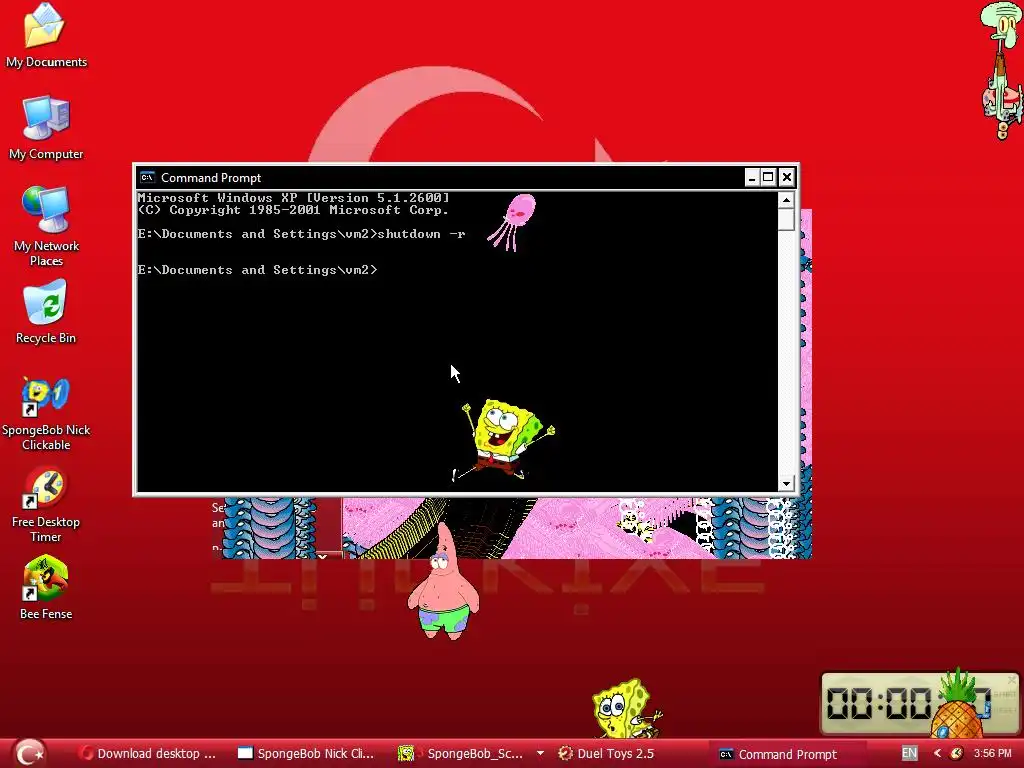Close the Command Prompt window
The height and width of the screenshot is (768, 1024).
pyautogui.click(x=787, y=177)
